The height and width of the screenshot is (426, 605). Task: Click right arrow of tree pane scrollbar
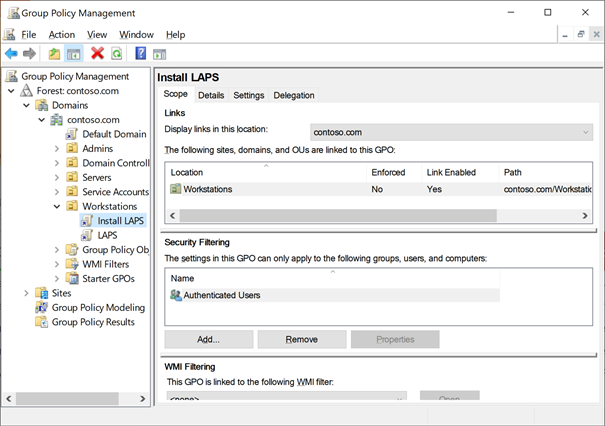(142, 399)
